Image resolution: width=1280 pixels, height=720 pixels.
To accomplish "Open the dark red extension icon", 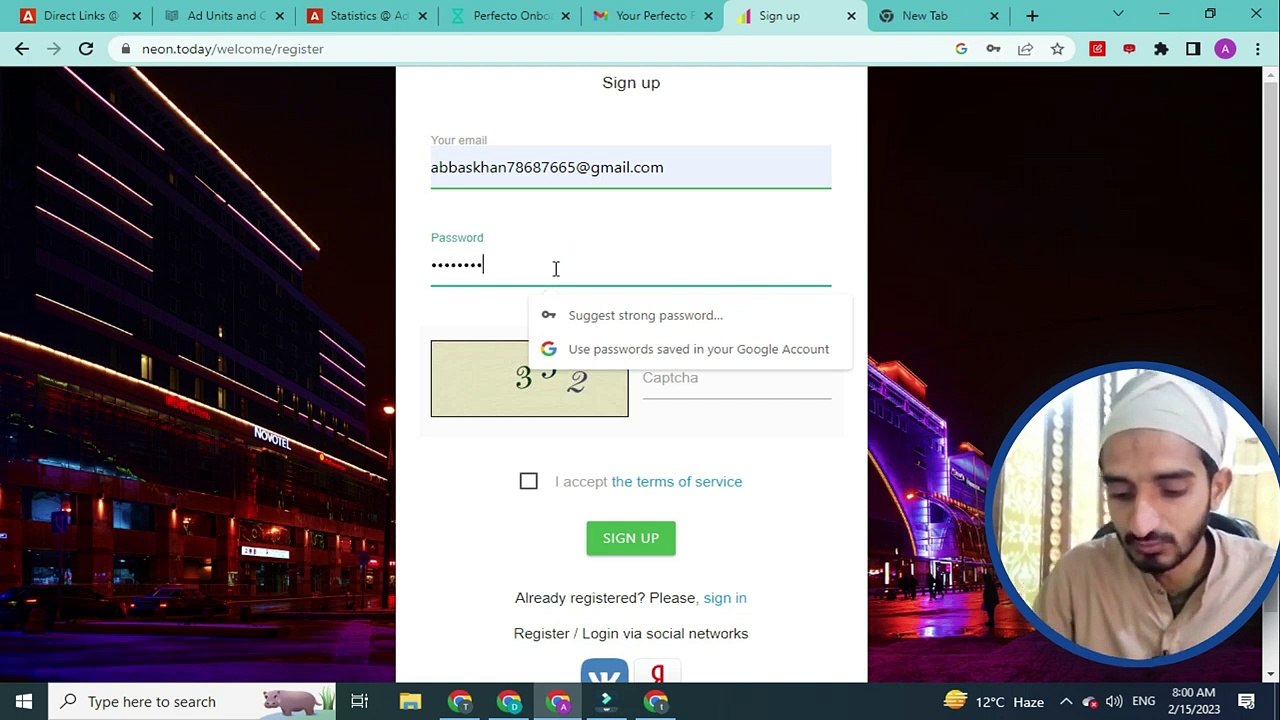I will (1129, 49).
